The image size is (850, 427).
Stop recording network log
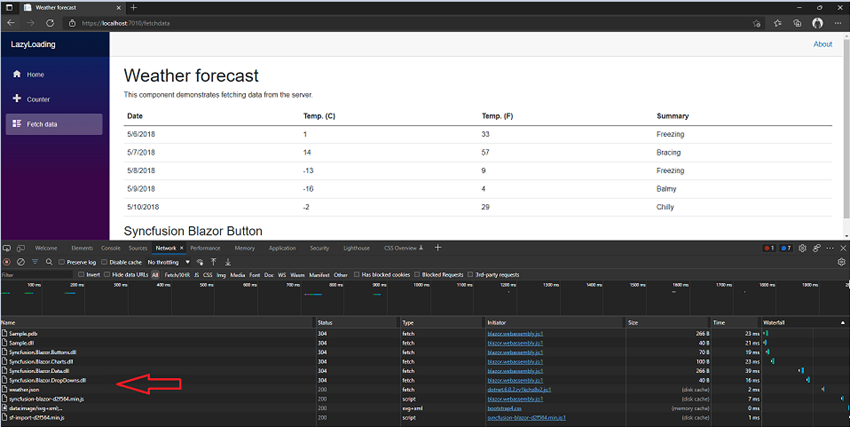coord(7,262)
